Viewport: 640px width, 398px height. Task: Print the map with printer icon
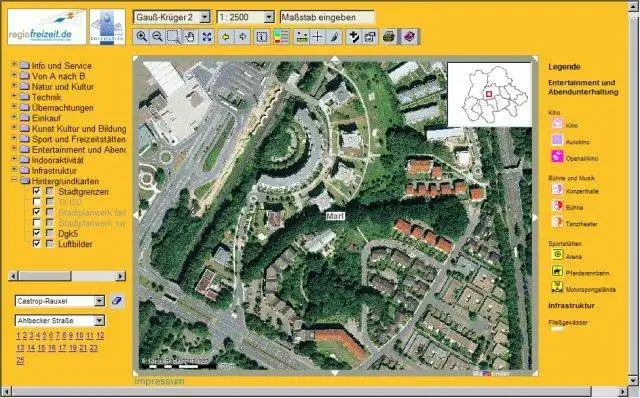tap(389, 37)
